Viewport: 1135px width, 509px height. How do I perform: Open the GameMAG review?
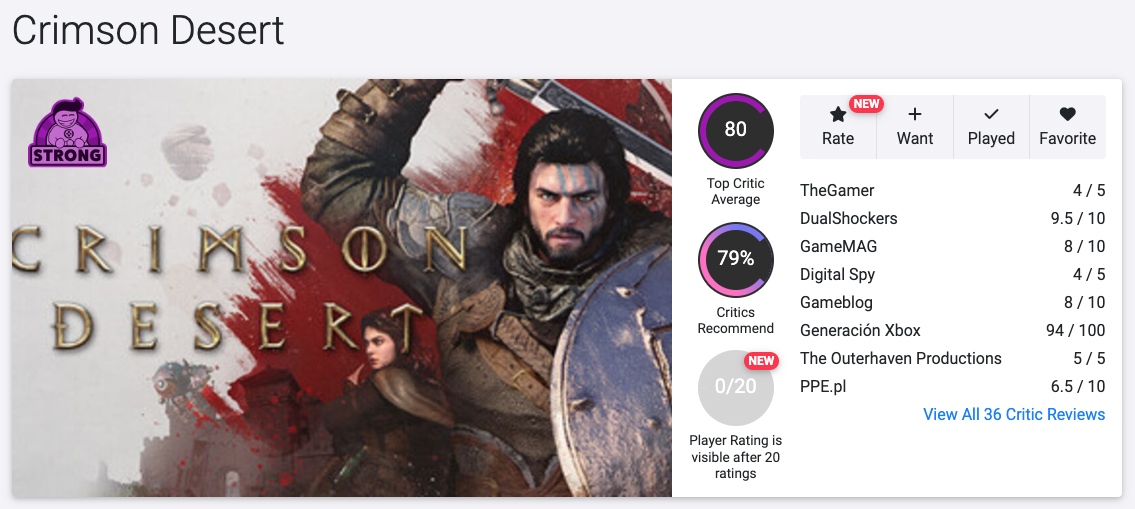839,246
